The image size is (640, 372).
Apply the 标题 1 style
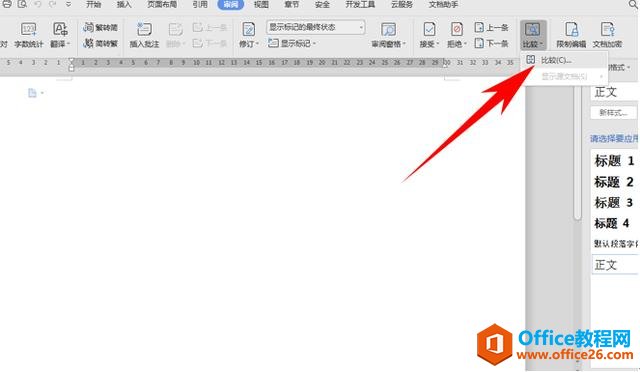(615, 161)
